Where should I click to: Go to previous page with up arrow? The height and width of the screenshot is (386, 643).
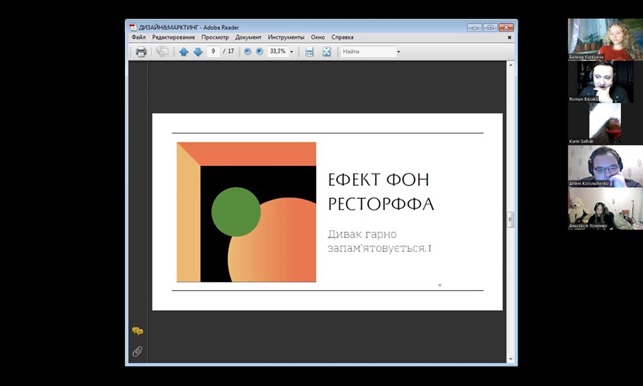(184, 52)
